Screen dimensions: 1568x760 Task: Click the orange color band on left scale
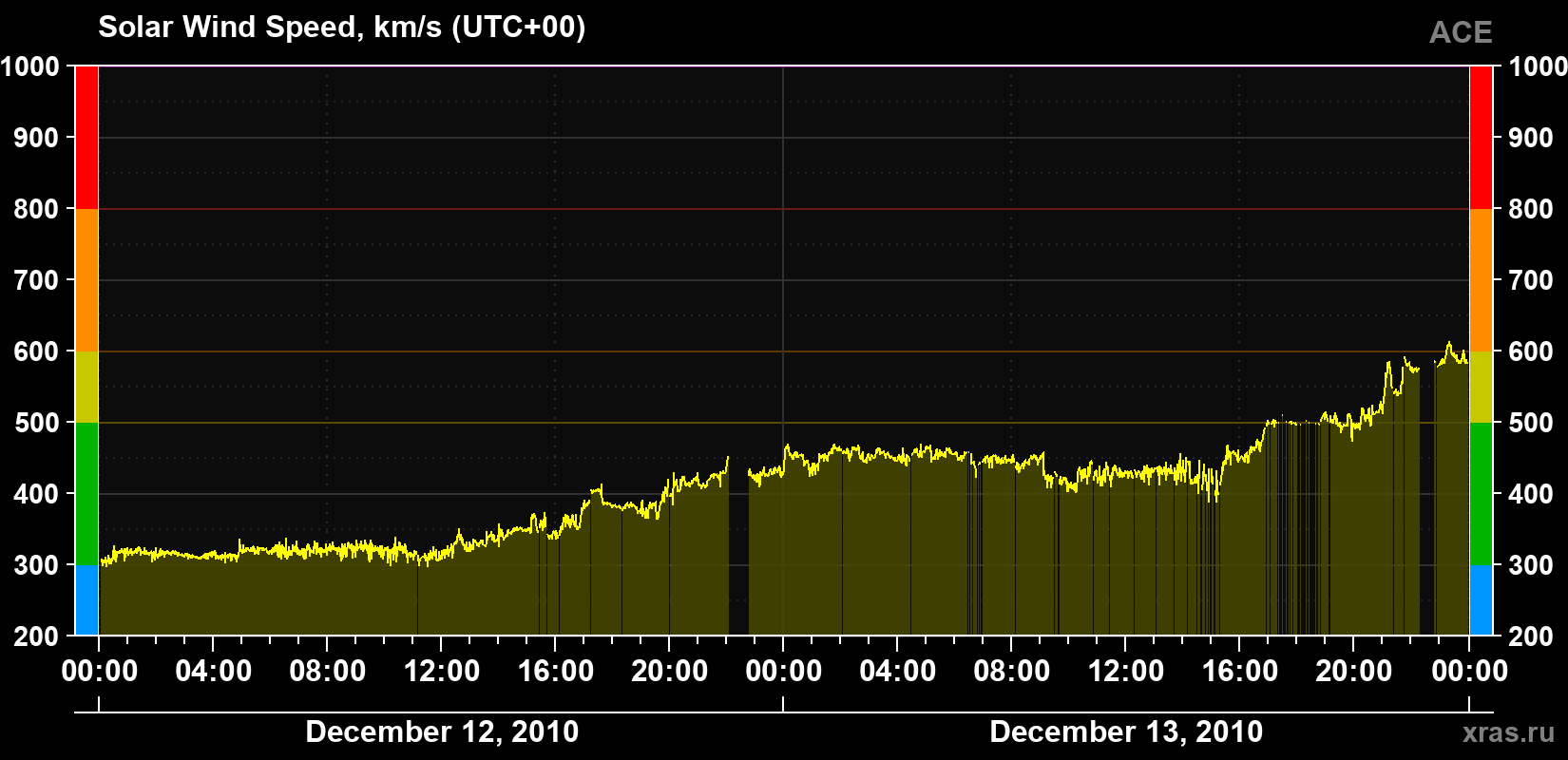86,280
